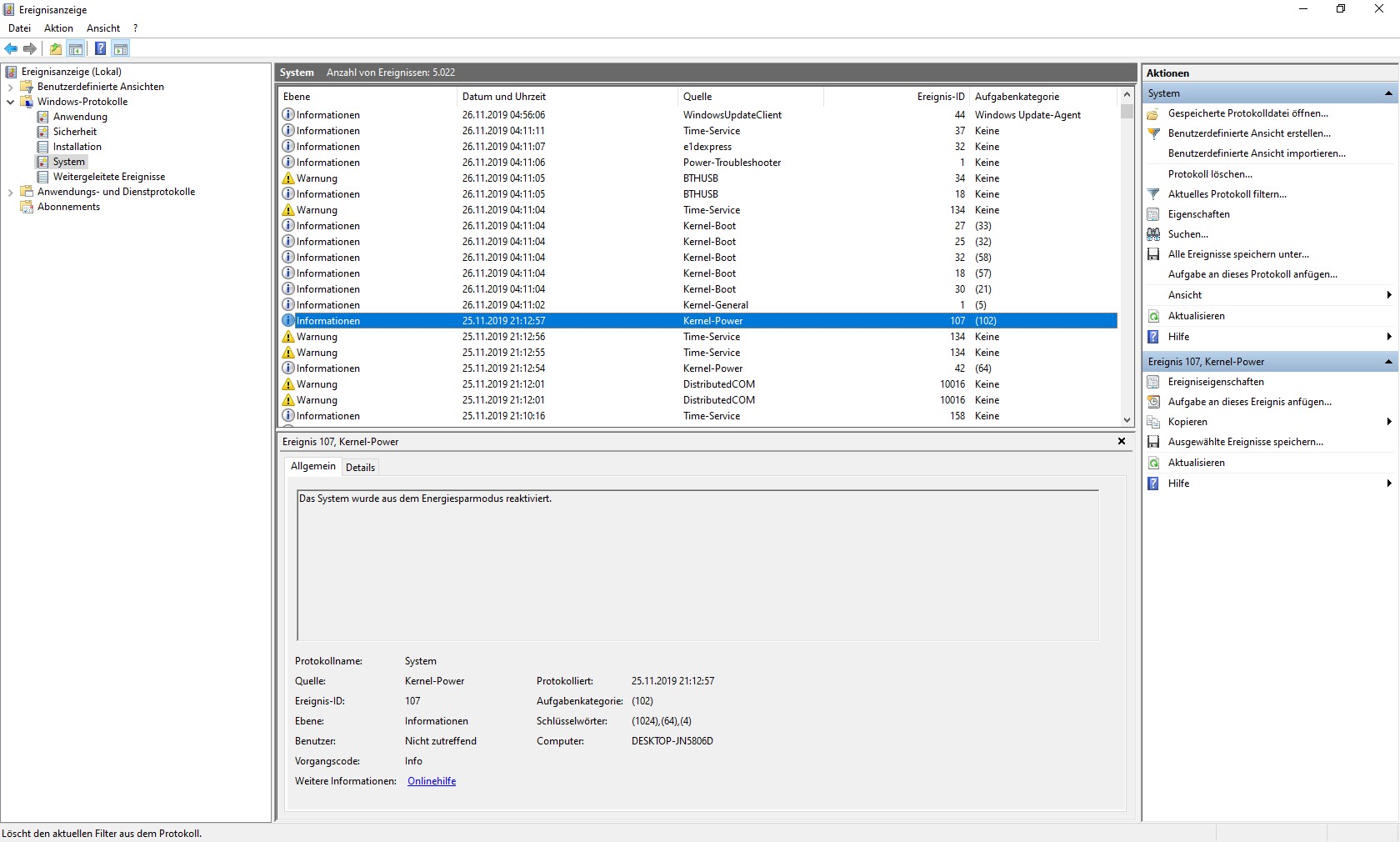Click the folder up-level toolbar icon
The image size is (1400, 842).
(56, 49)
